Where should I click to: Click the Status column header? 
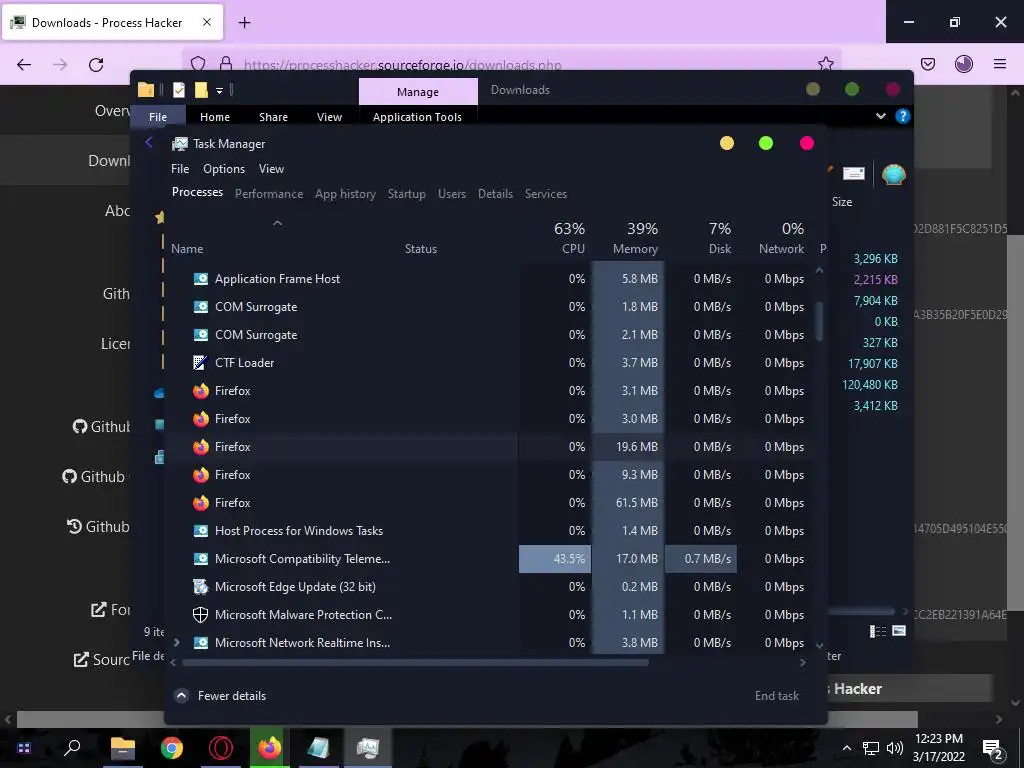(421, 249)
